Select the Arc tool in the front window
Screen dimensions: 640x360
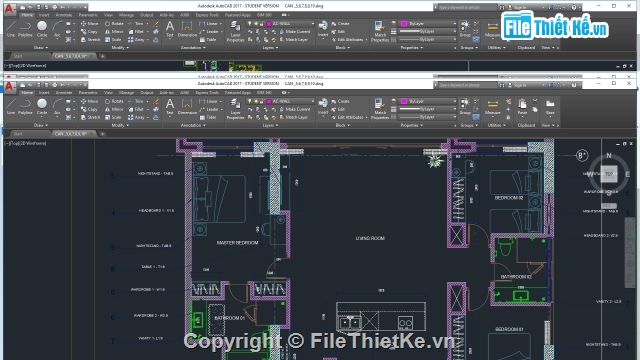click(57, 107)
